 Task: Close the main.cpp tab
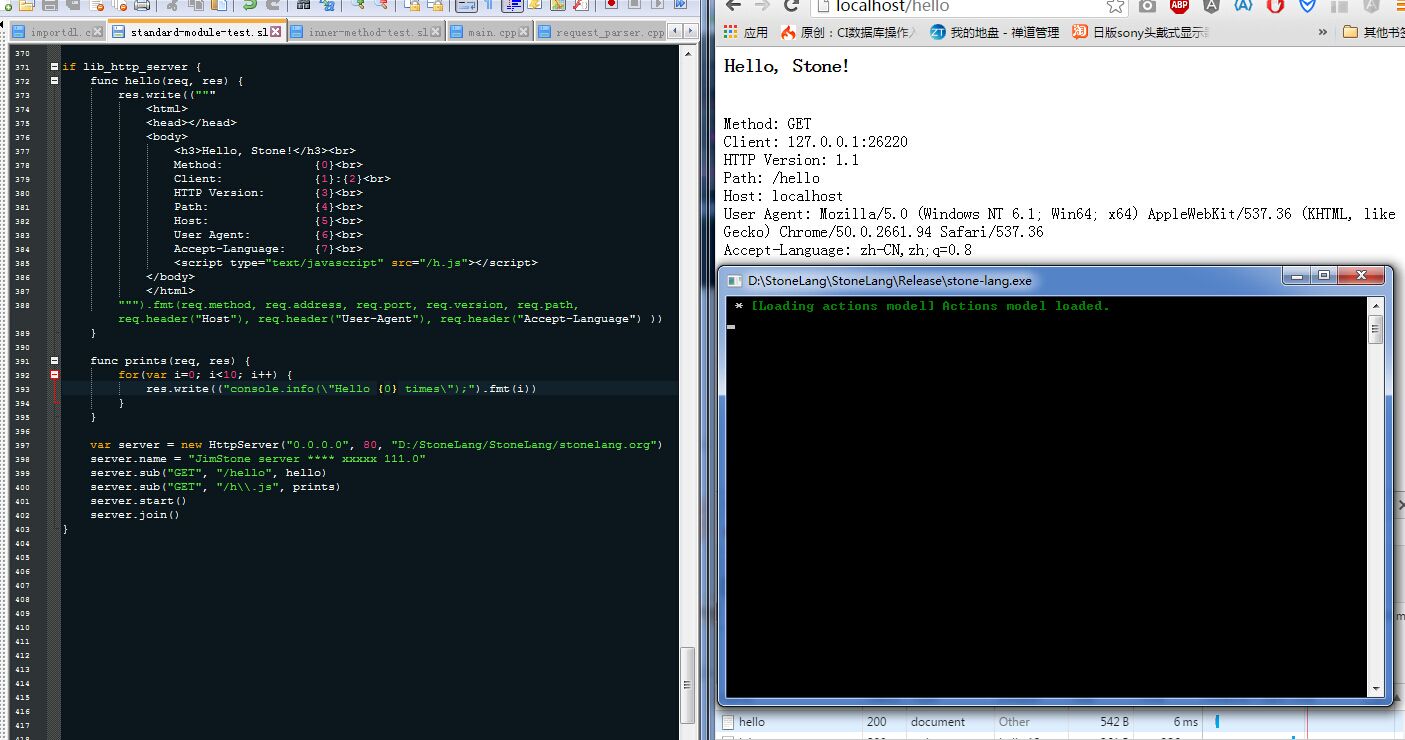524,32
